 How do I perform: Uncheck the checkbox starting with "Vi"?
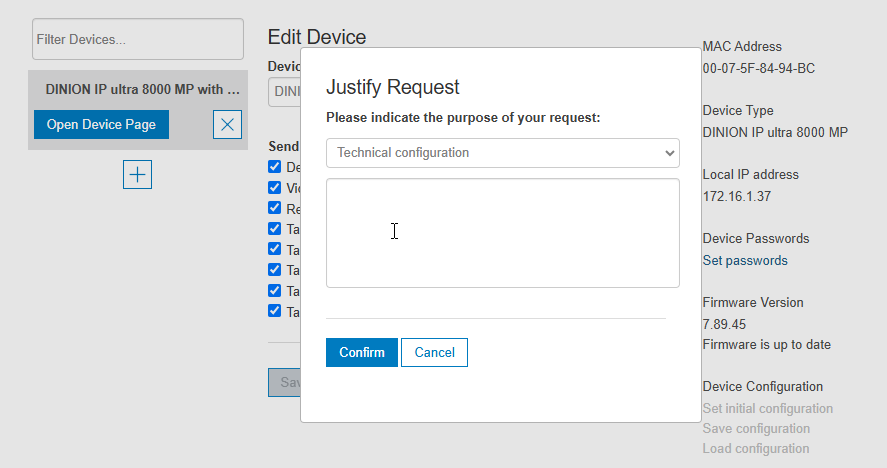(x=275, y=188)
